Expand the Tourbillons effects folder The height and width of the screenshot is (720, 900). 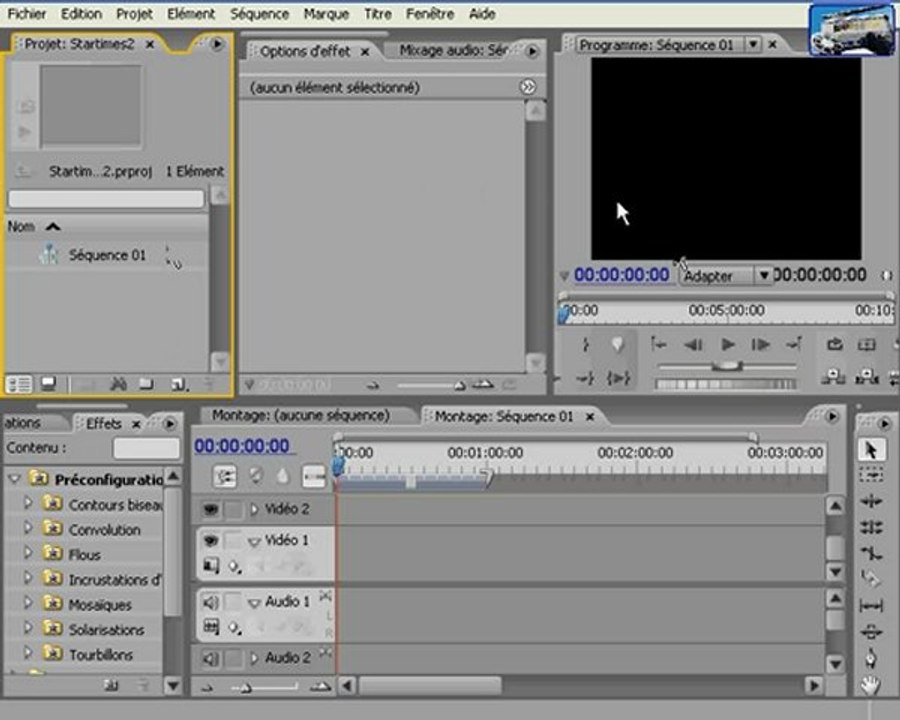pyautogui.click(x=28, y=653)
